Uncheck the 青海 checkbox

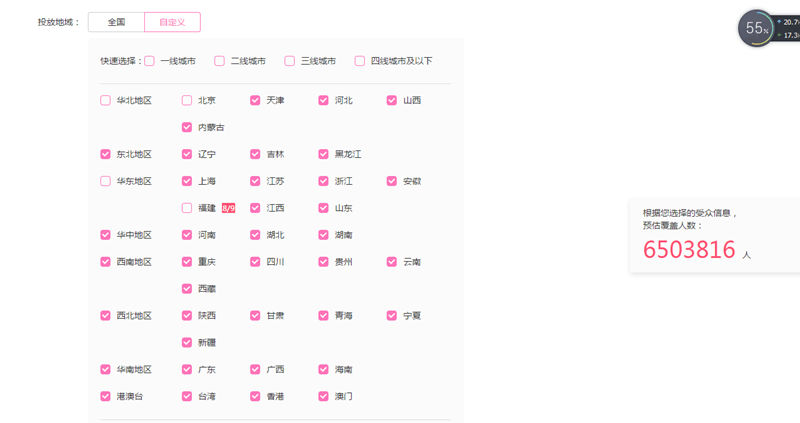click(x=323, y=316)
